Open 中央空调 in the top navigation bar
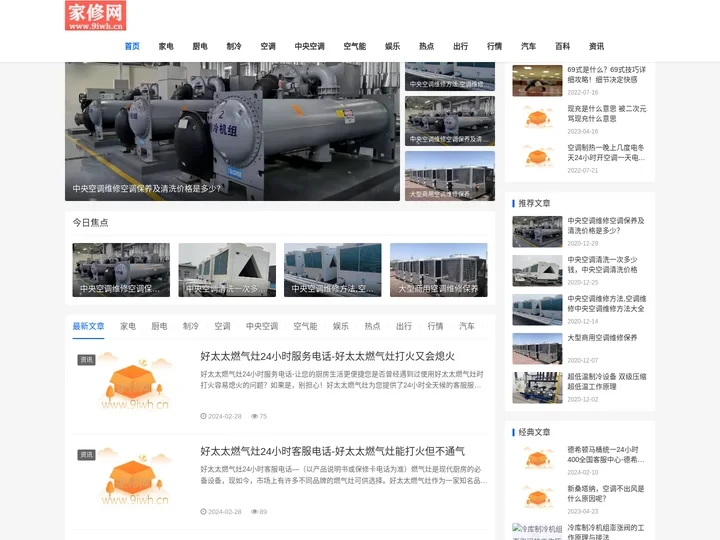720x540 pixels. (309, 46)
